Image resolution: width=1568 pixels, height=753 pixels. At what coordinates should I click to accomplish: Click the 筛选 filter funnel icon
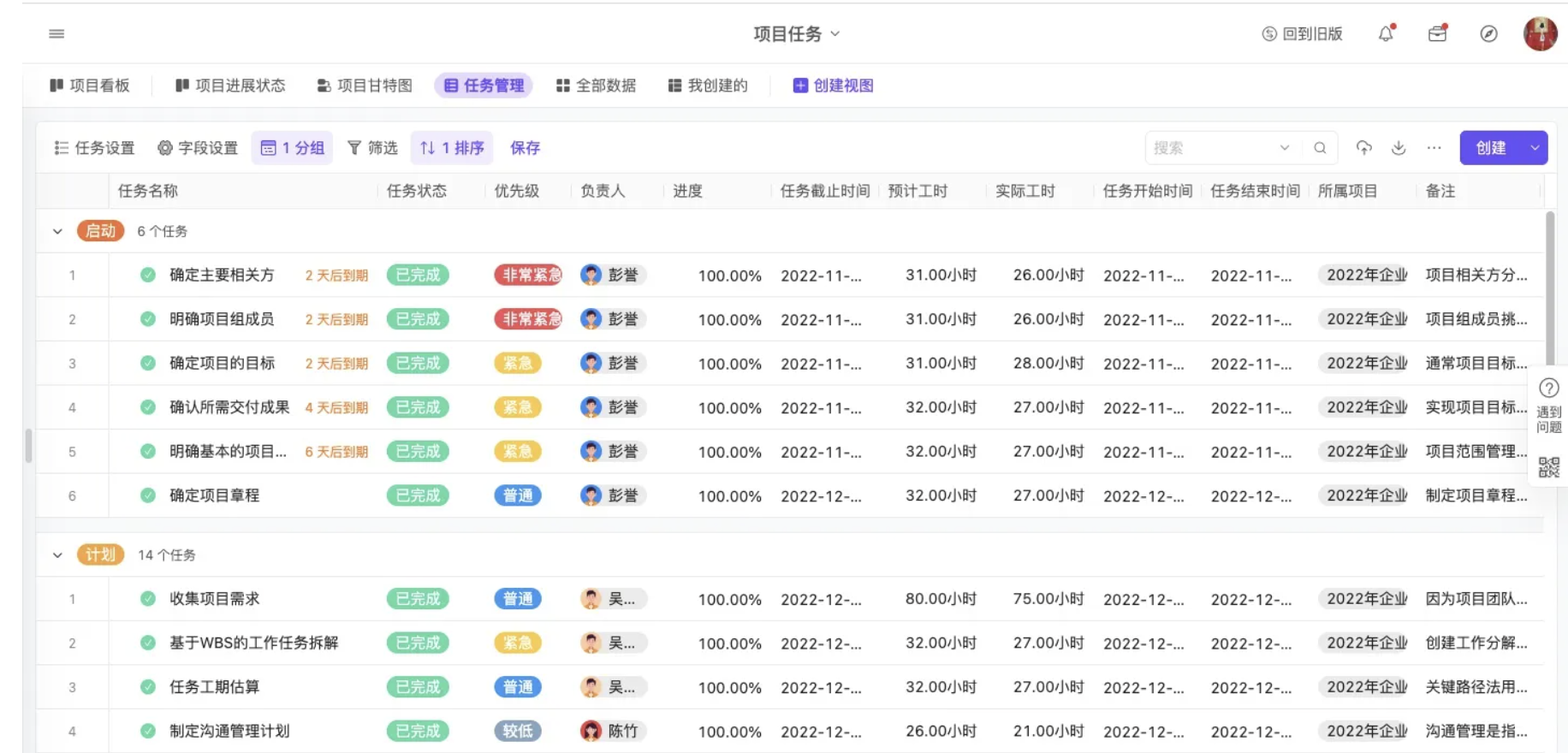354,148
